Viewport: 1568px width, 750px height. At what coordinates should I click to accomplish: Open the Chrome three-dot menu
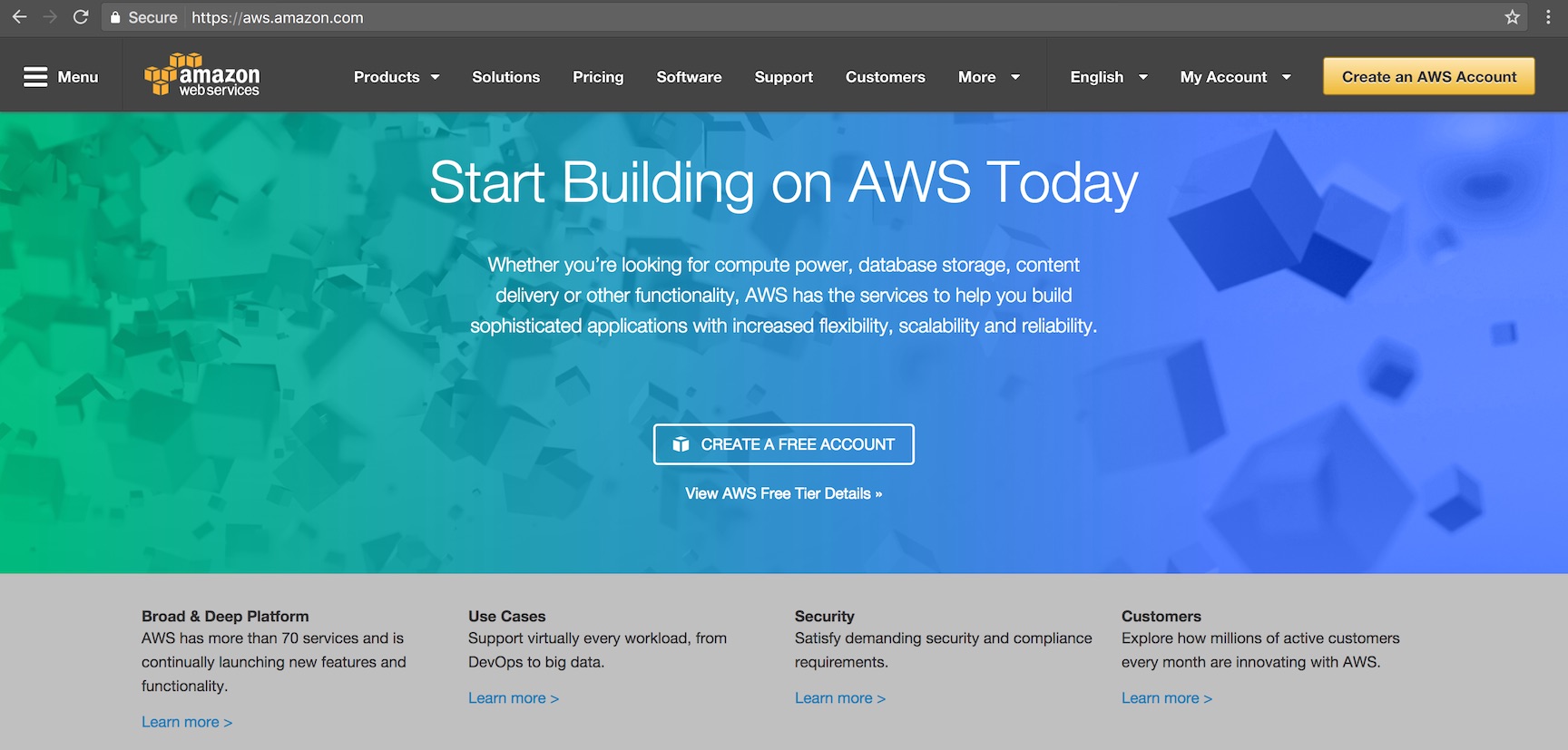[x=1548, y=16]
